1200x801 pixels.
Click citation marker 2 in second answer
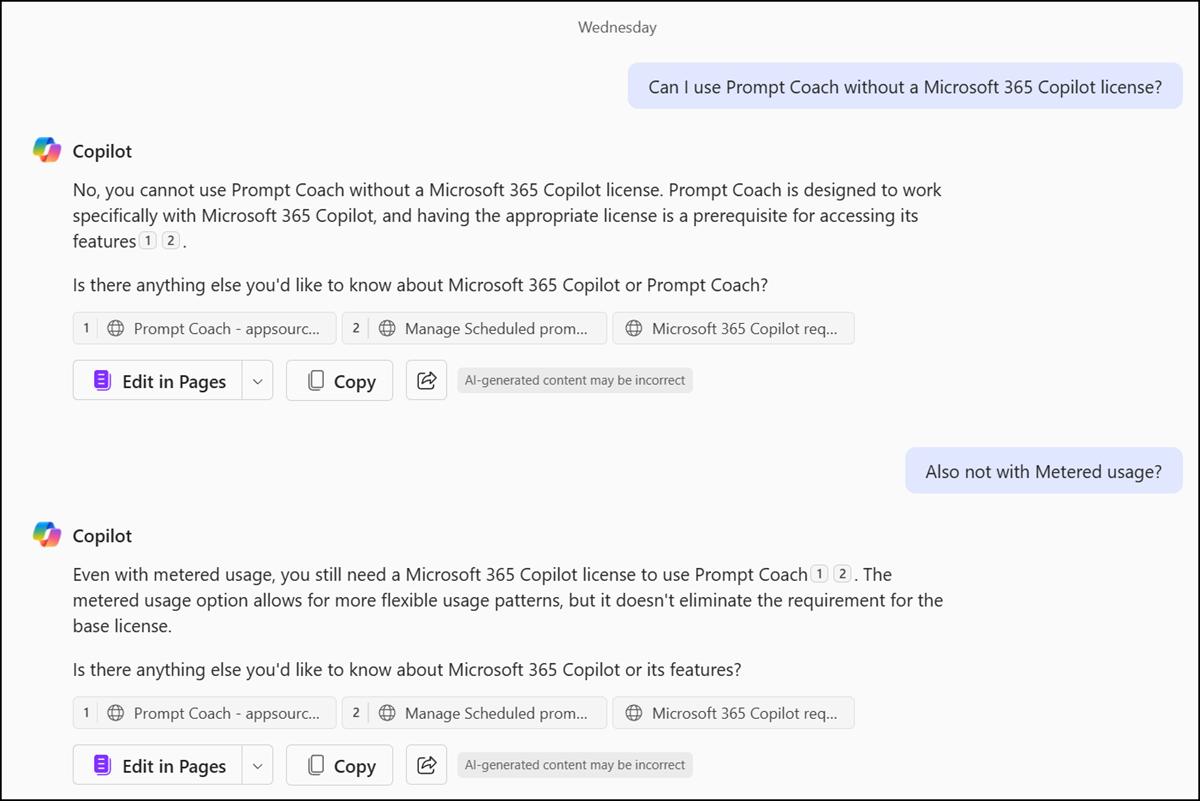coord(843,574)
